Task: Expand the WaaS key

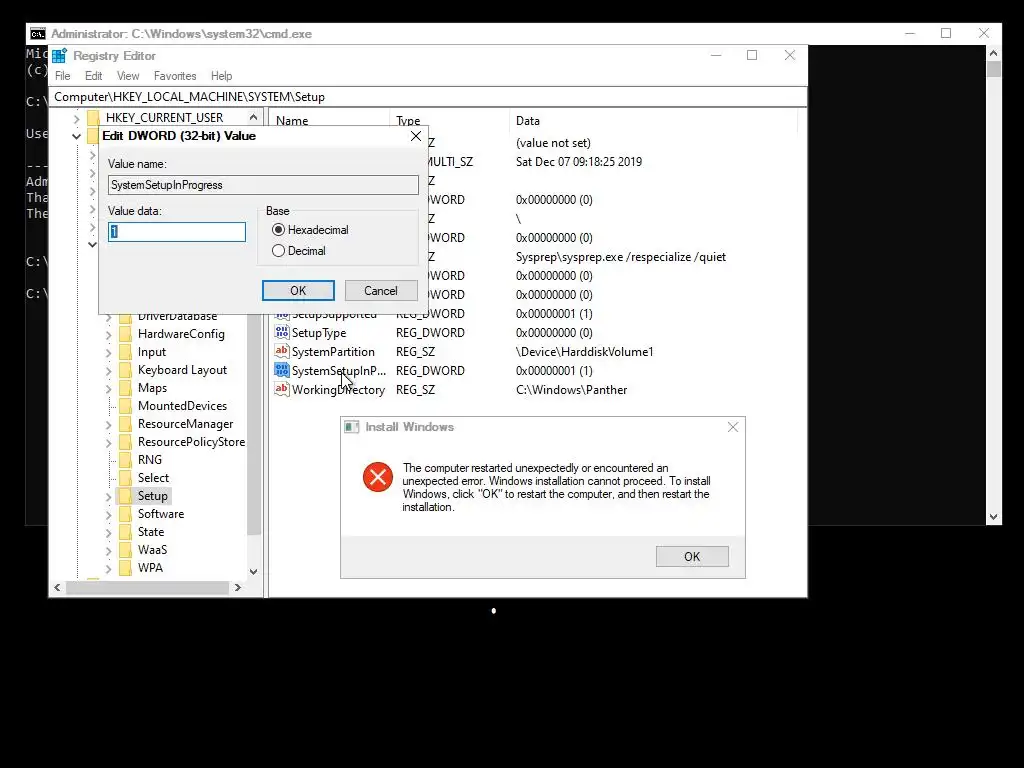Action: [x=108, y=551]
